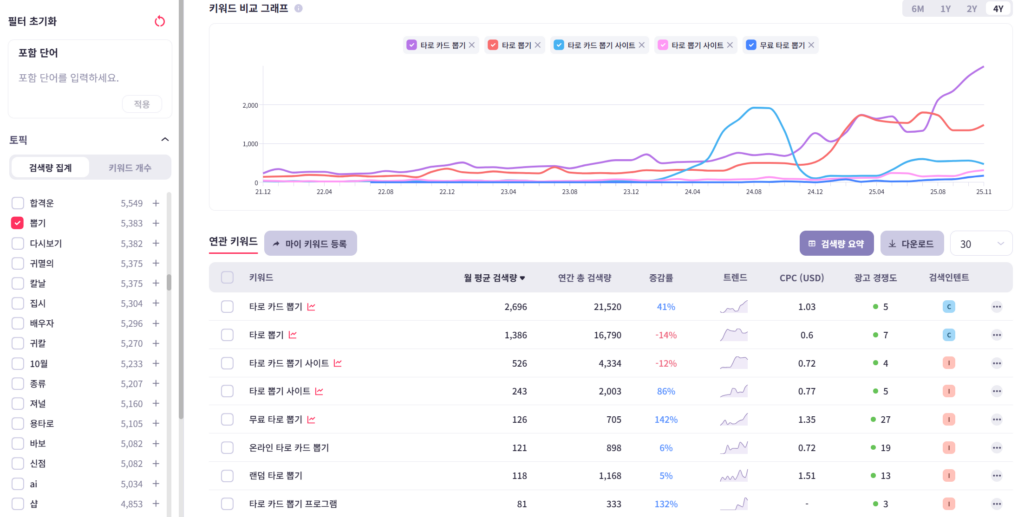Viewport: 1024px width, 517px height.
Task: Open more options for 타로 카드 뽑기 row
Action: [x=996, y=307]
